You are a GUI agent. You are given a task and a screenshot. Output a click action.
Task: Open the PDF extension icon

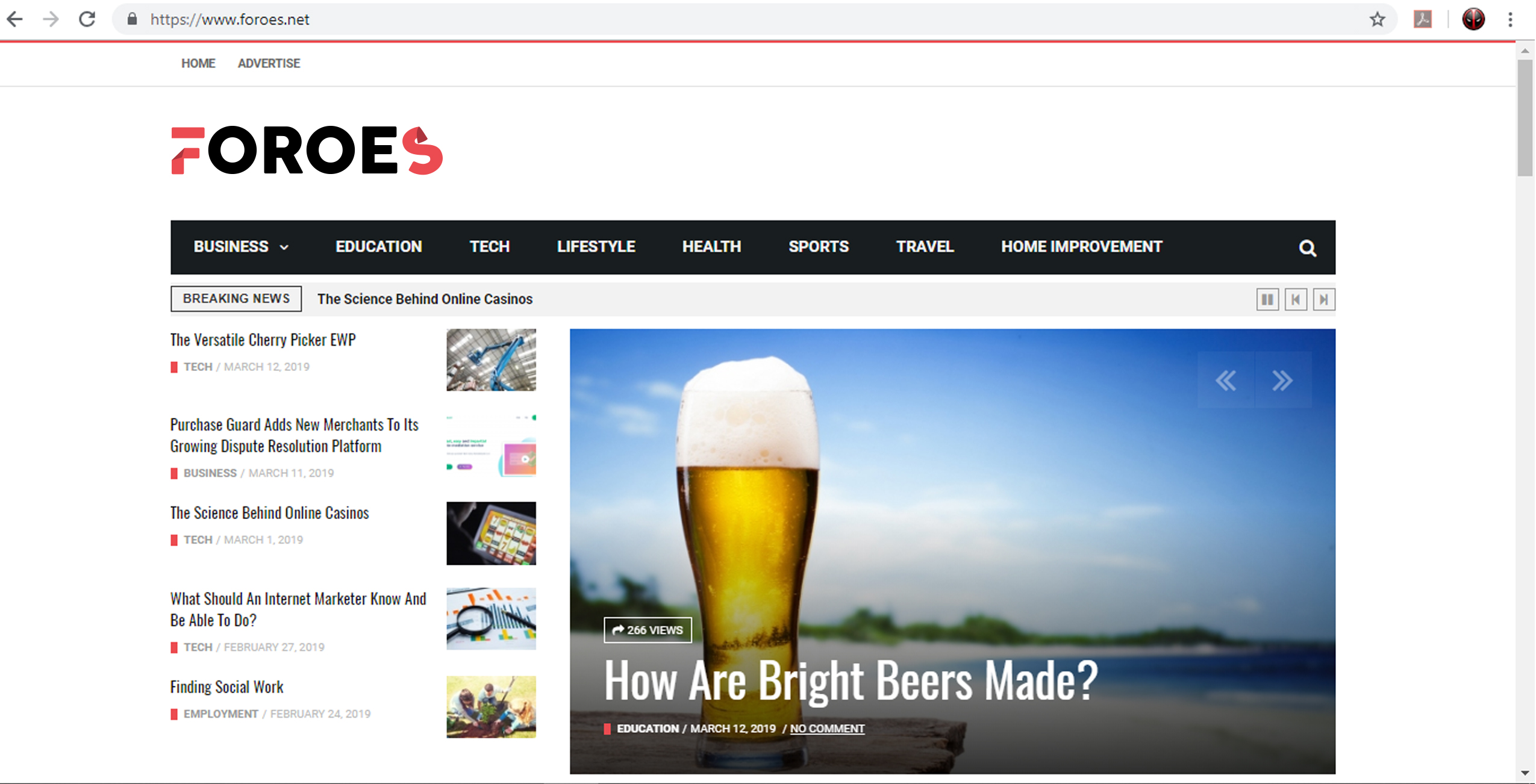tap(1422, 19)
